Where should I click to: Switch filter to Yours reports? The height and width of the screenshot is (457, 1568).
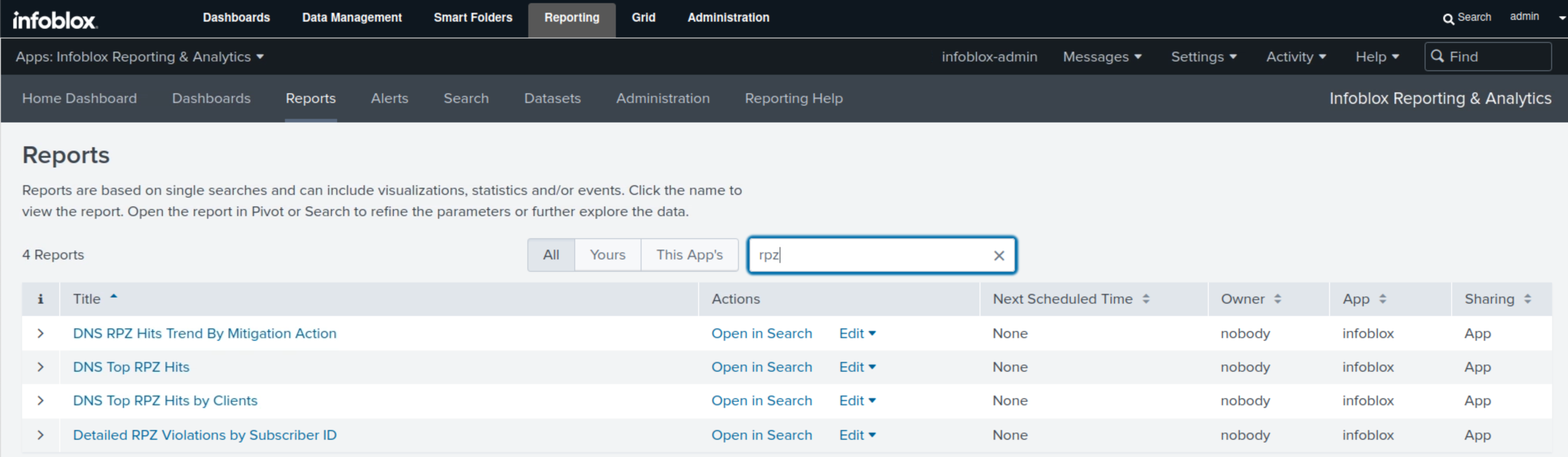[607, 255]
